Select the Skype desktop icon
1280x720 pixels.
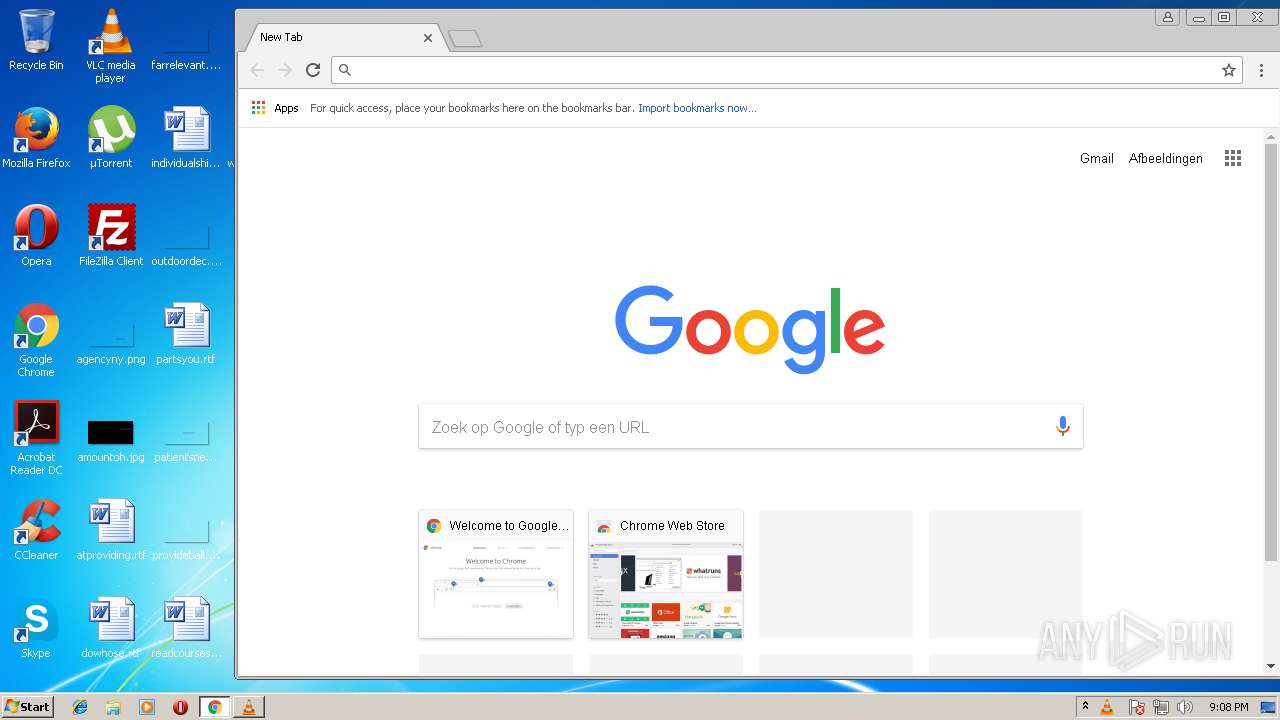(36, 628)
